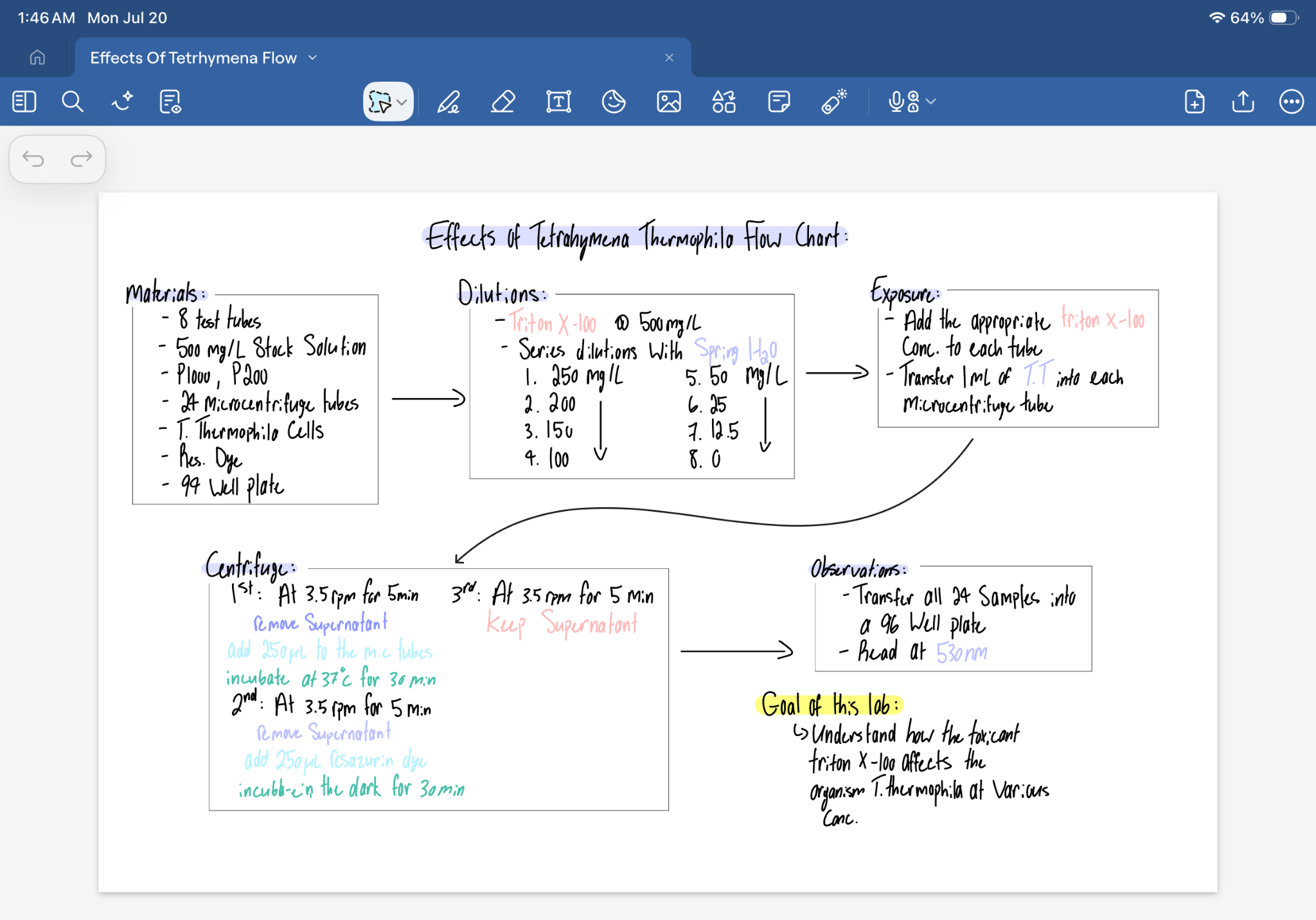
Task: Toggle the sidebar thumbnails panel
Action: tap(24, 102)
